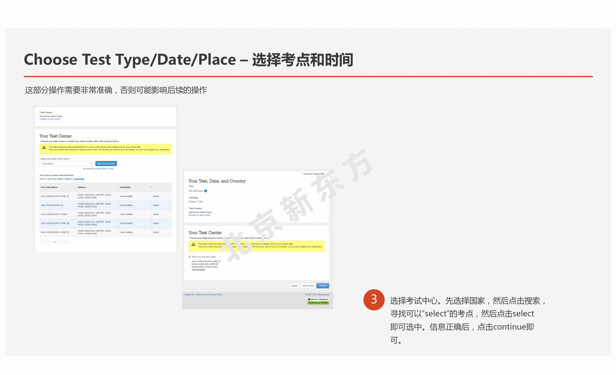
Task: Click the blue info icon beside SAT with Essay
Action: [205, 191]
